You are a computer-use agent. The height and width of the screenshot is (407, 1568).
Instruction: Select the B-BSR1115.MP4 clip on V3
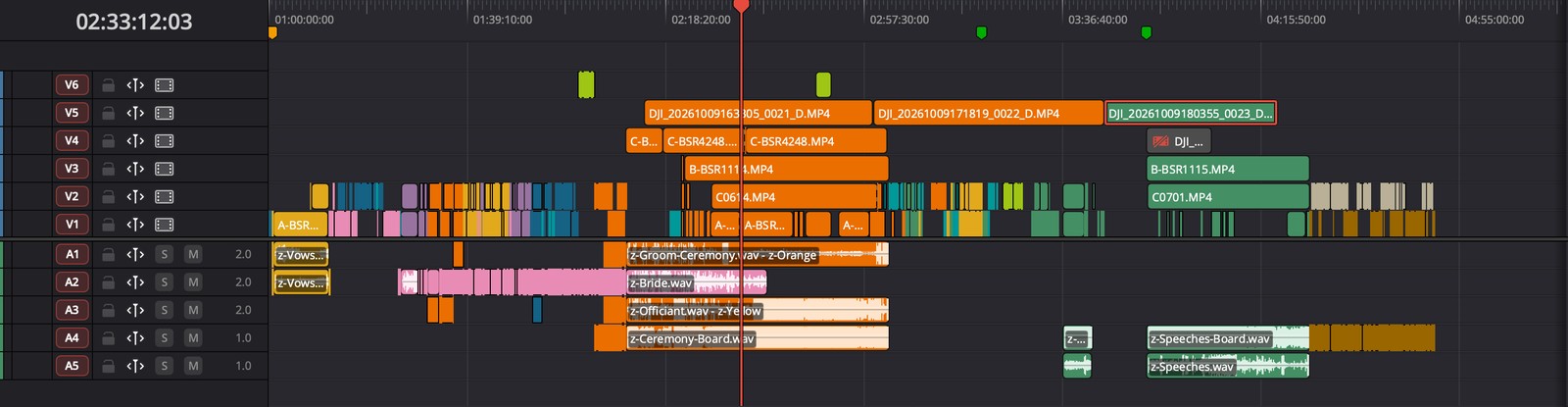pos(1228,170)
